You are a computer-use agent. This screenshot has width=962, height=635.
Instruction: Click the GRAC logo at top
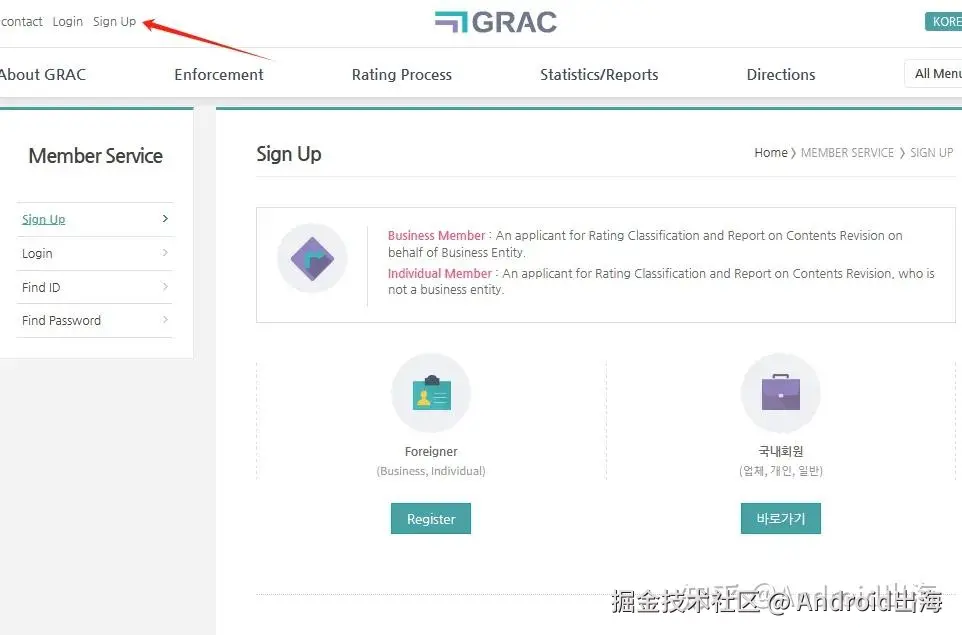[496, 22]
